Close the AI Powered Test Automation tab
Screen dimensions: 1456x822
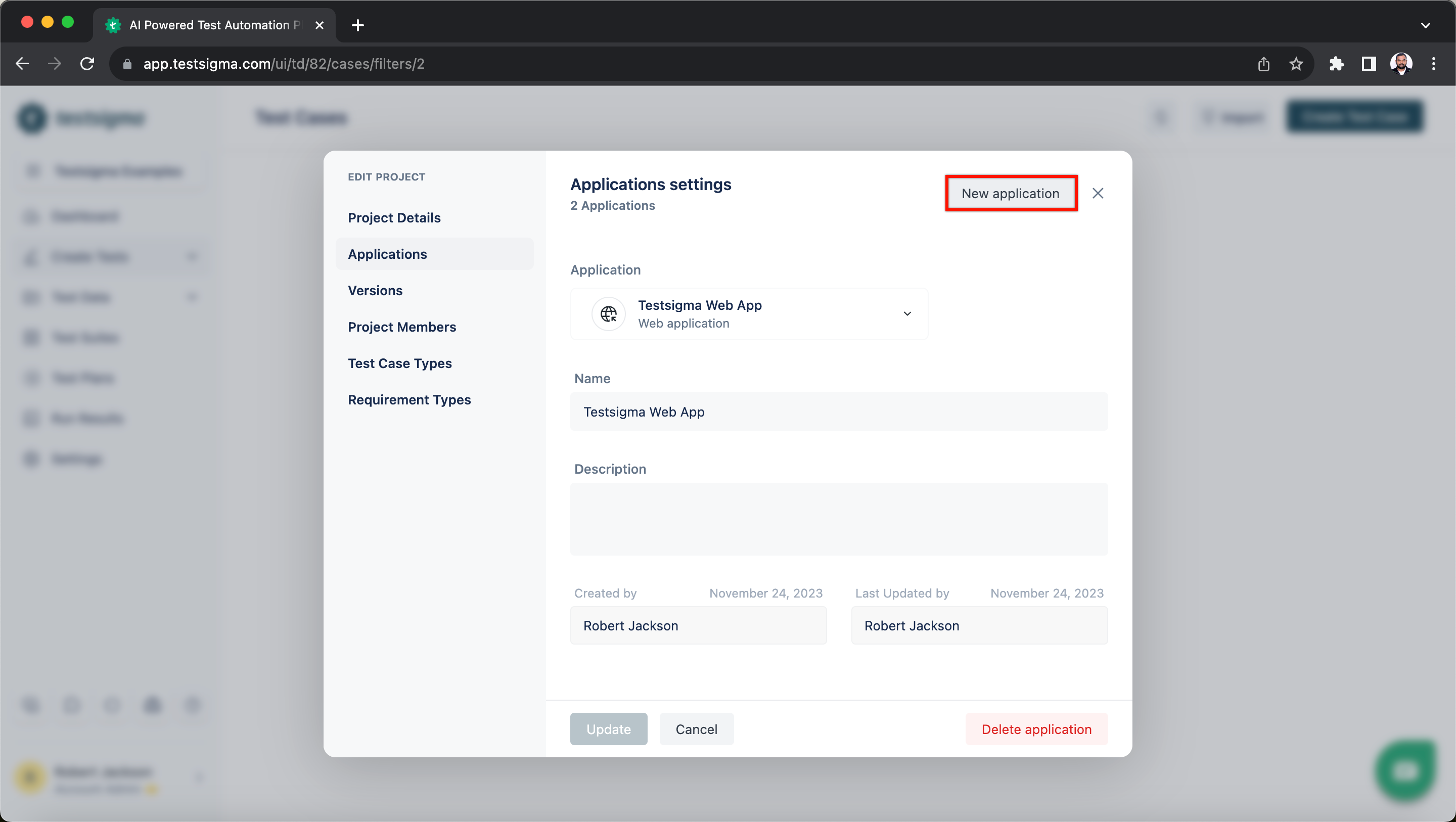click(320, 25)
